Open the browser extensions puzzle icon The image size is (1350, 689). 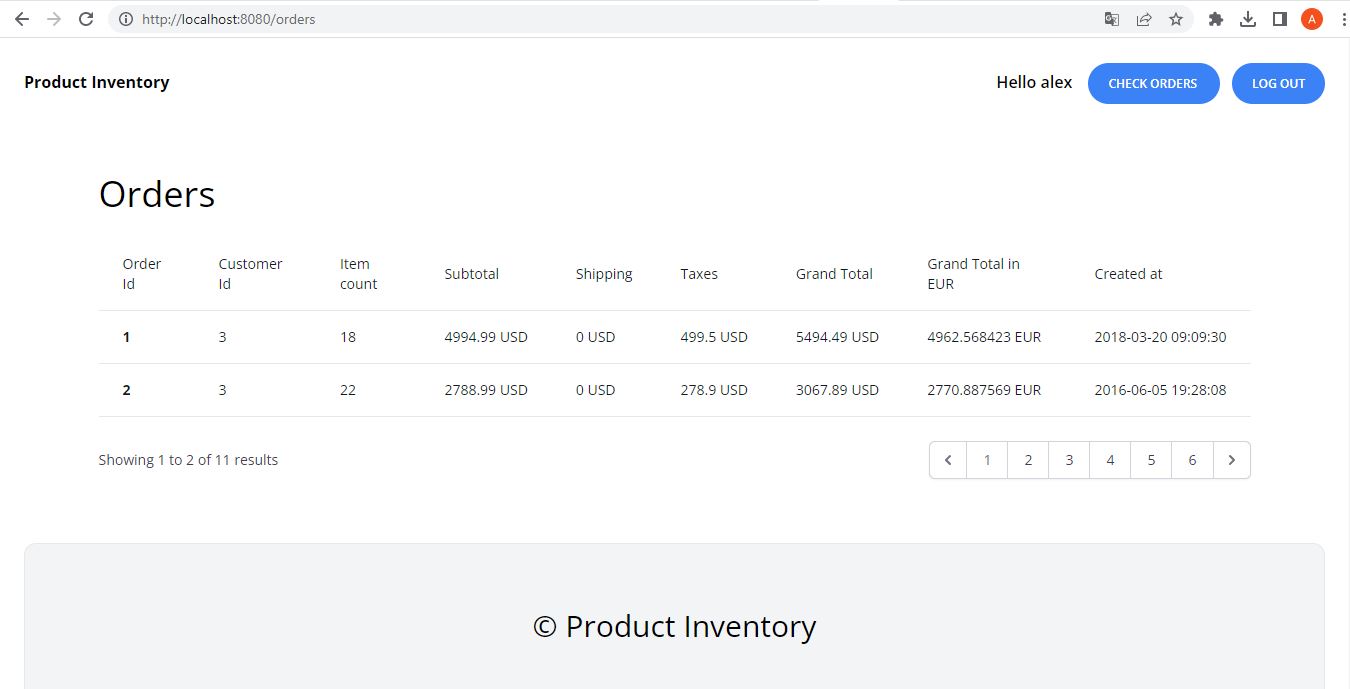point(1215,18)
